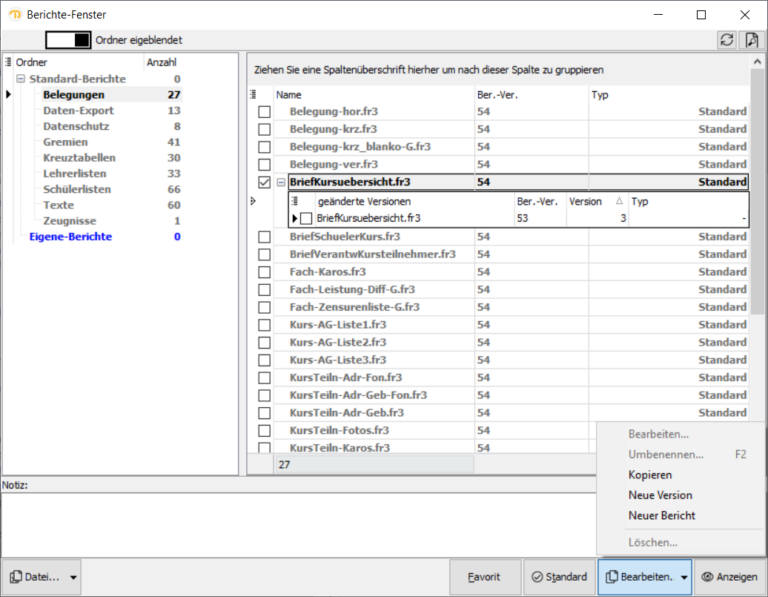The height and width of the screenshot is (597, 768).
Task: Open the Eigene-Berichte folder
Action: tap(71, 237)
